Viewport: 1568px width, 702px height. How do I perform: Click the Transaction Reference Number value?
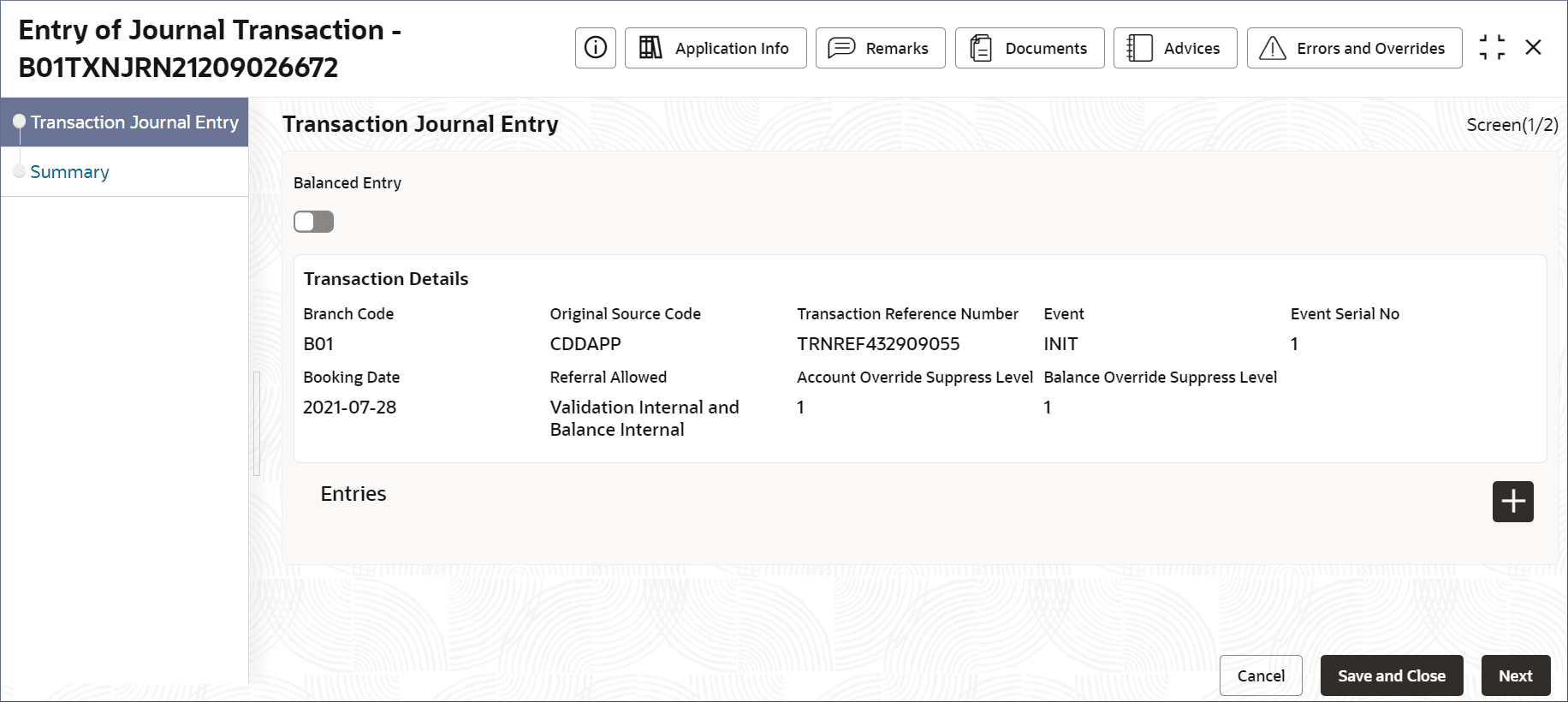[x=878, y=344]
